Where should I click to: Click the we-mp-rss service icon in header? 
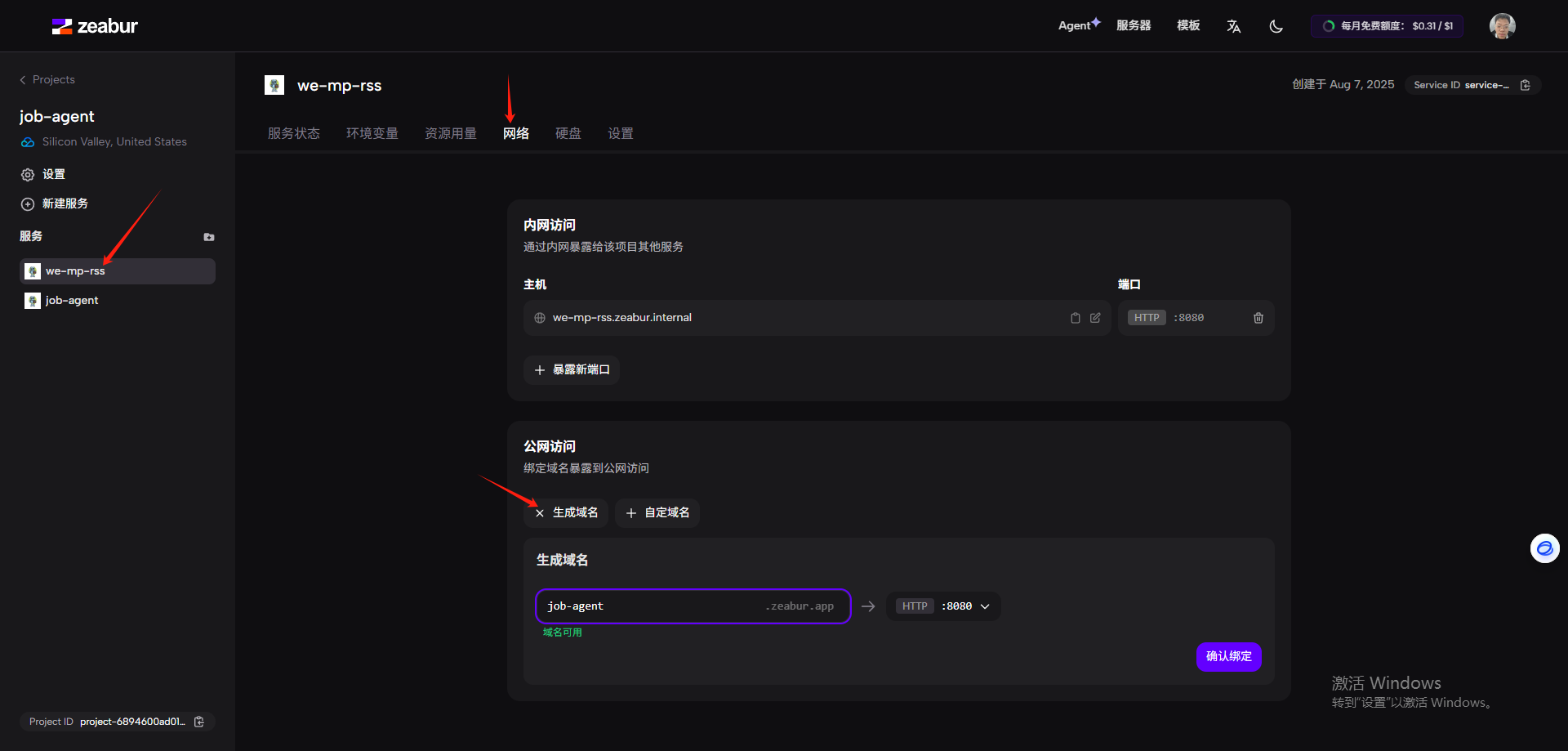274,85
